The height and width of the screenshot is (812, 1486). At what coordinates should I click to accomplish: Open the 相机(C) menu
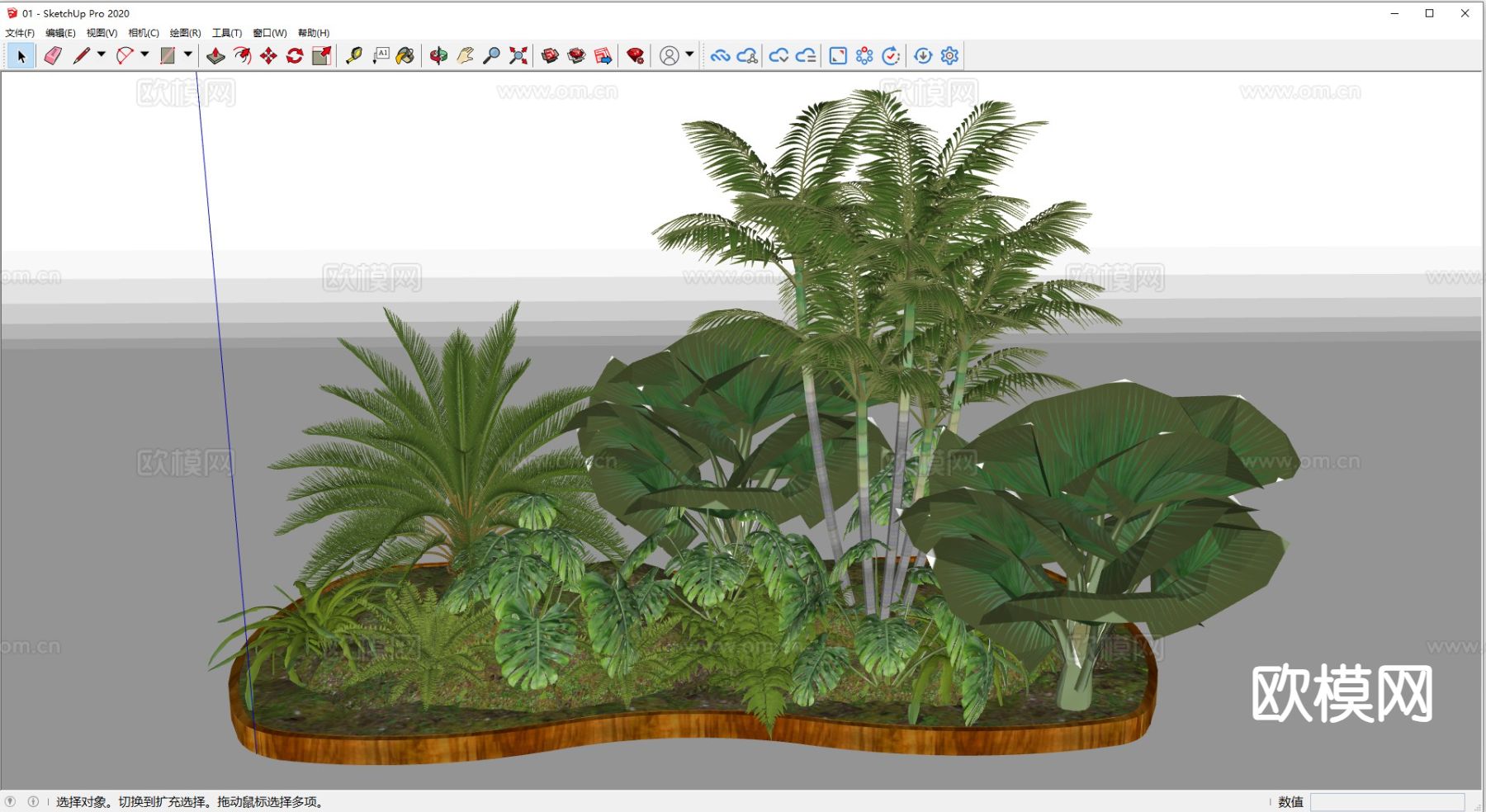click(144, 33)
